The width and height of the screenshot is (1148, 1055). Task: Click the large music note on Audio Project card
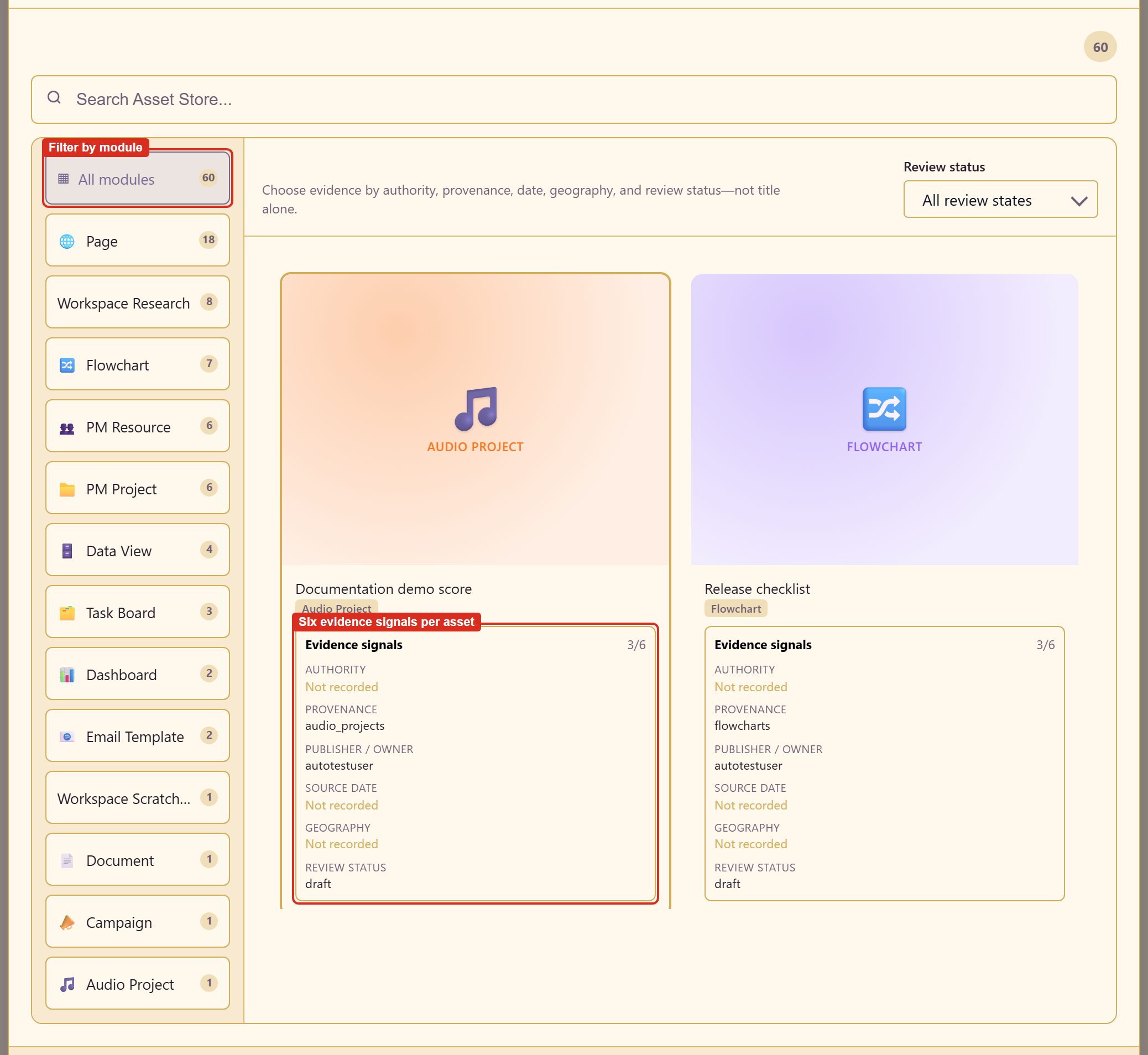[x=476, y=409]
